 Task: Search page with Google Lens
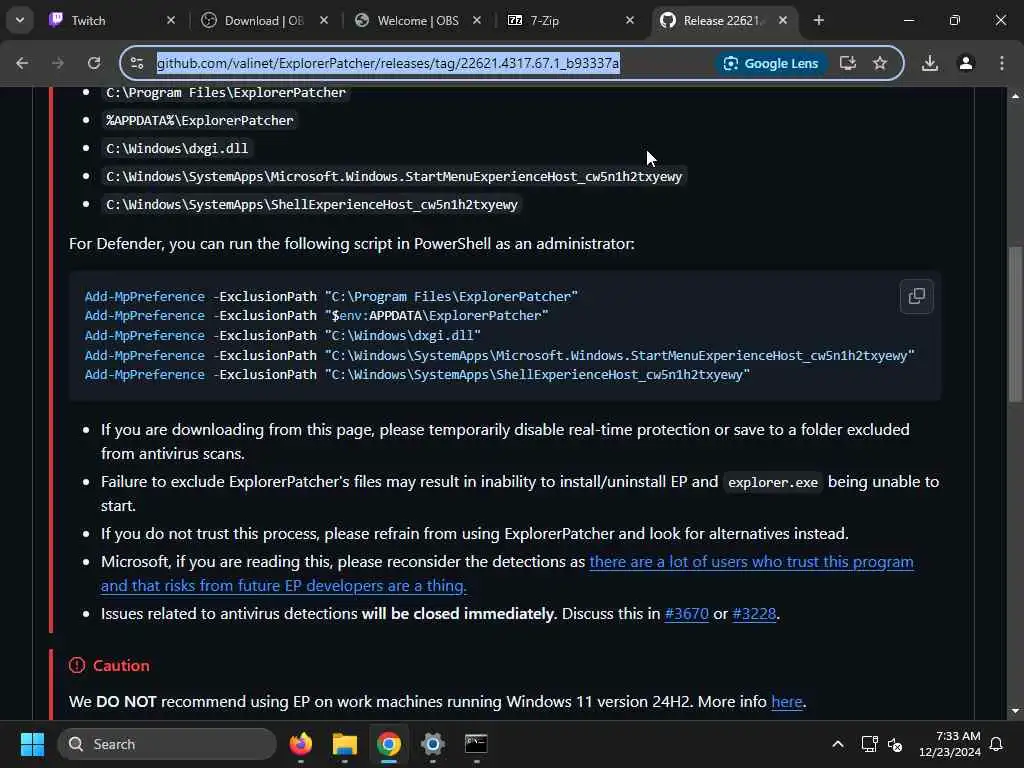tap(771, 63)
